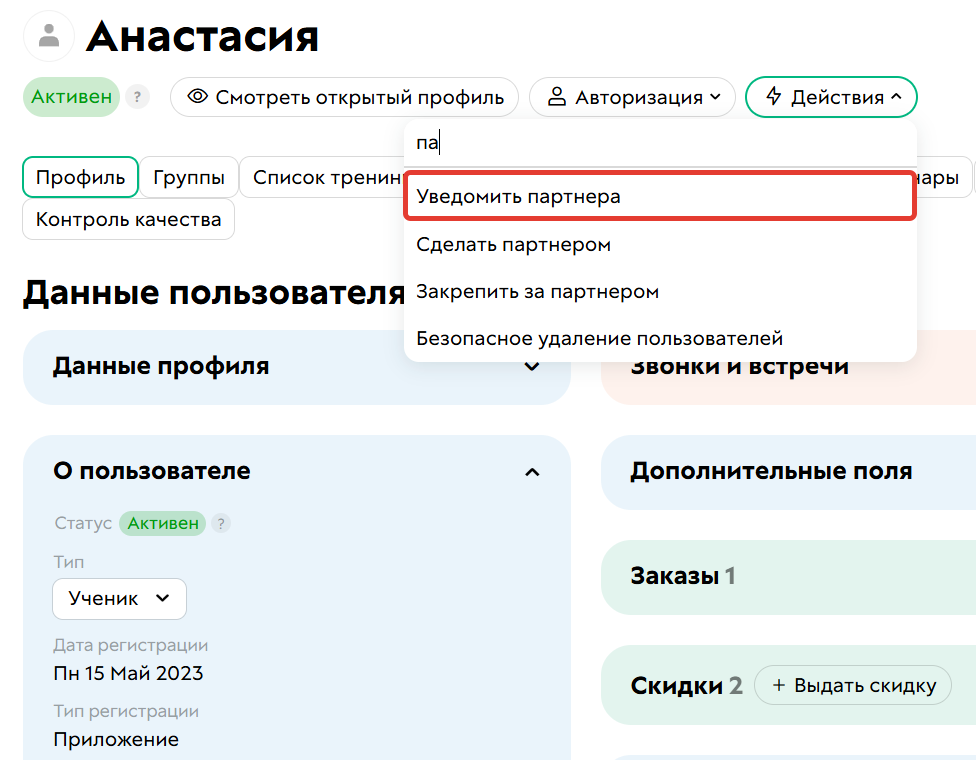976x760 pixels.
Task: Click the question mark icon next to Активен badge
Action: (137, 96)
